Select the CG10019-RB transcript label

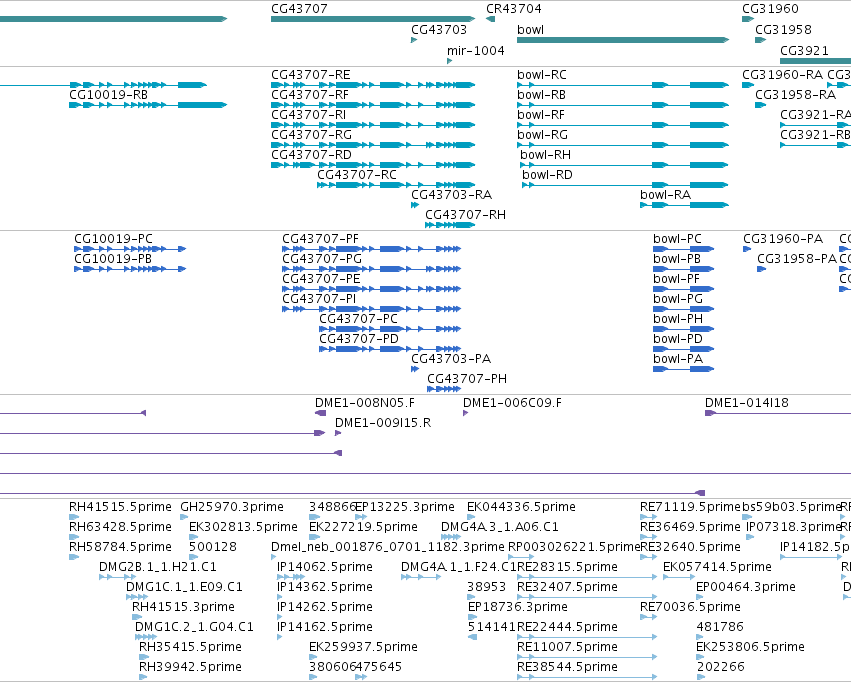click(x=108, y=95)
